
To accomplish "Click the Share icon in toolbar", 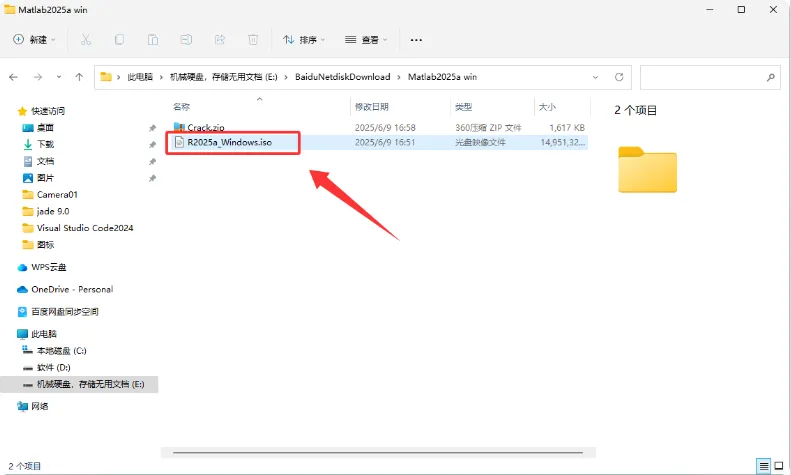I will coord(220,39).
